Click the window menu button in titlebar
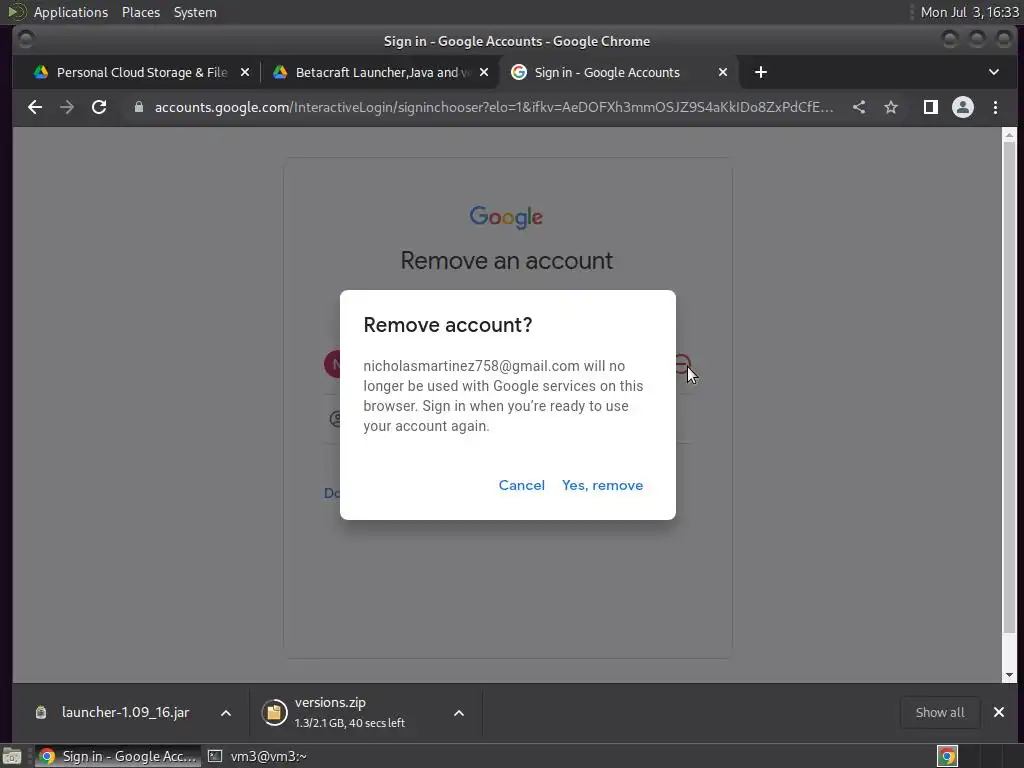Image resolution: width=1024 pixels, height=768 pixels. pos(26,40)
